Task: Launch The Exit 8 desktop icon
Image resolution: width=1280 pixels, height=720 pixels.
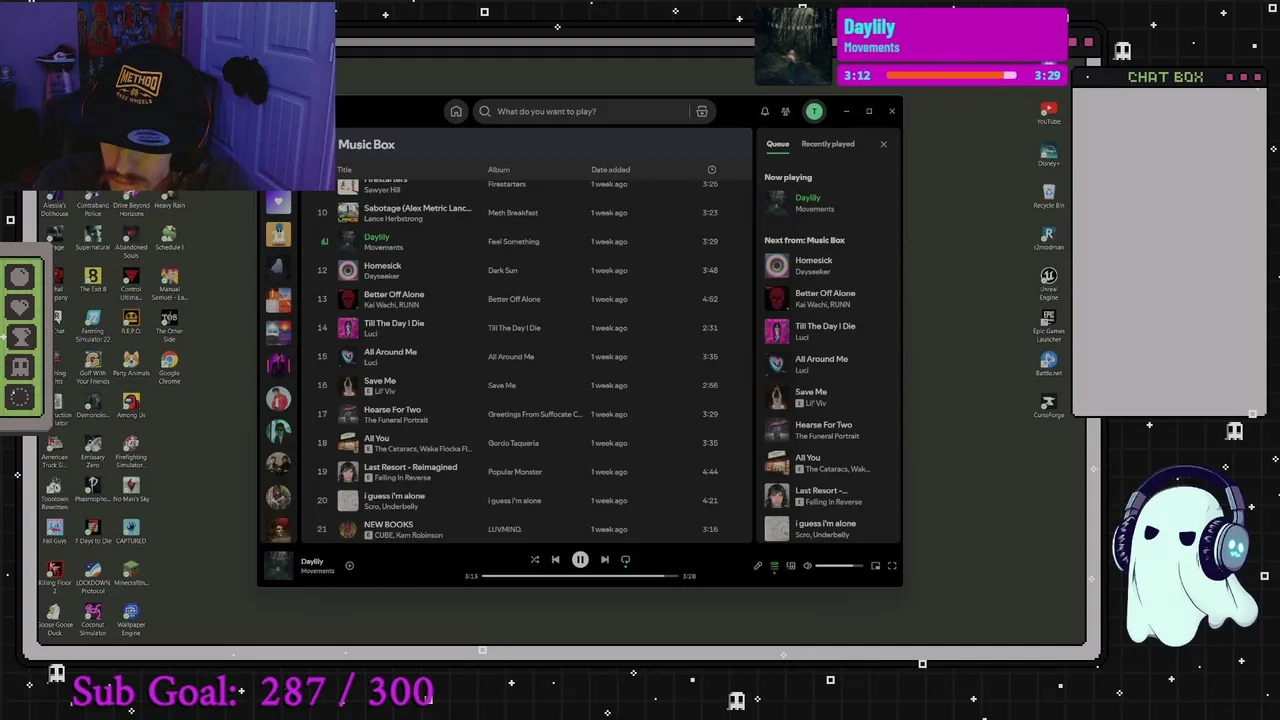Action: coord(93,280)
